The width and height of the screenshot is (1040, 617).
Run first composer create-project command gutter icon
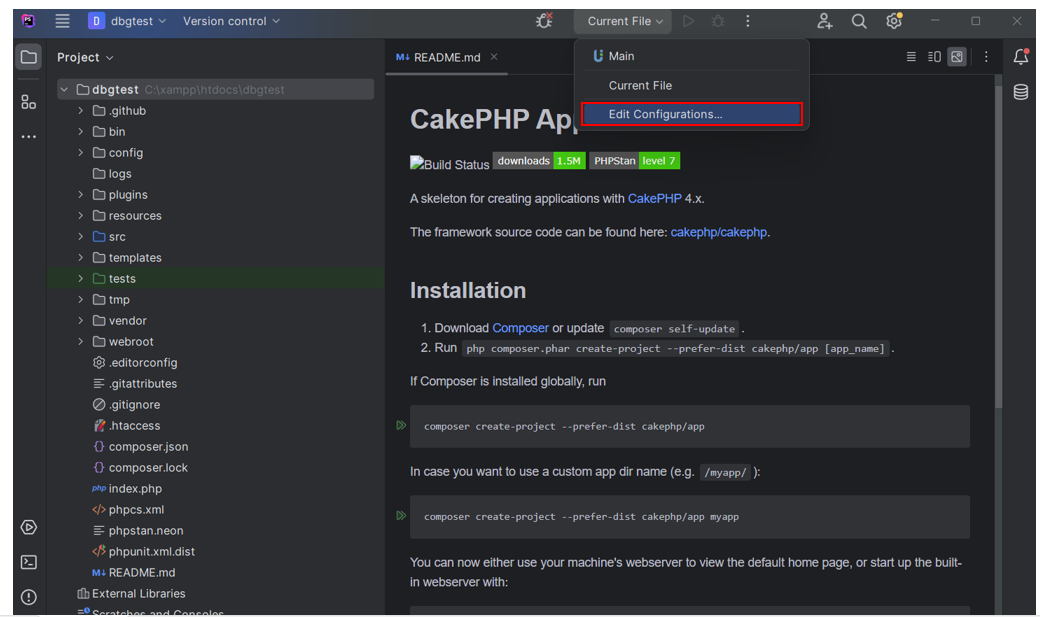coord(401,425)
